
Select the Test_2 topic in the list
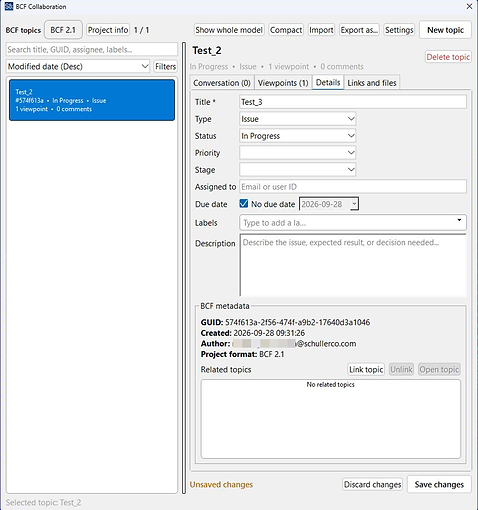click(92, 100)
